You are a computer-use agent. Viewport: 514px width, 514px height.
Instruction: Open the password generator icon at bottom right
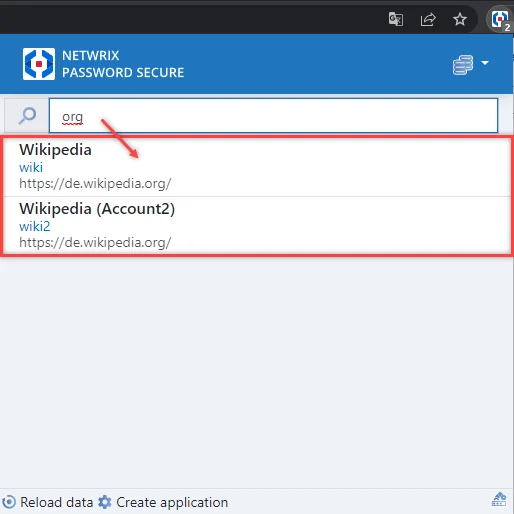click(499, 500)
